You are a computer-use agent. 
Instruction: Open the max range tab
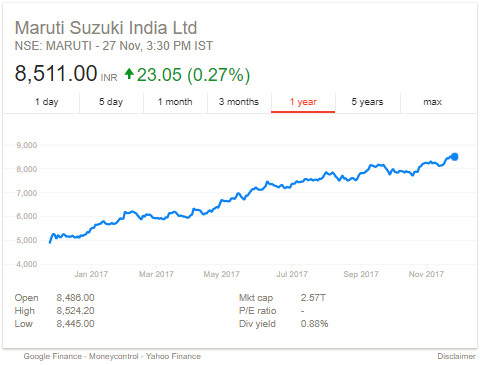[432, 102]
